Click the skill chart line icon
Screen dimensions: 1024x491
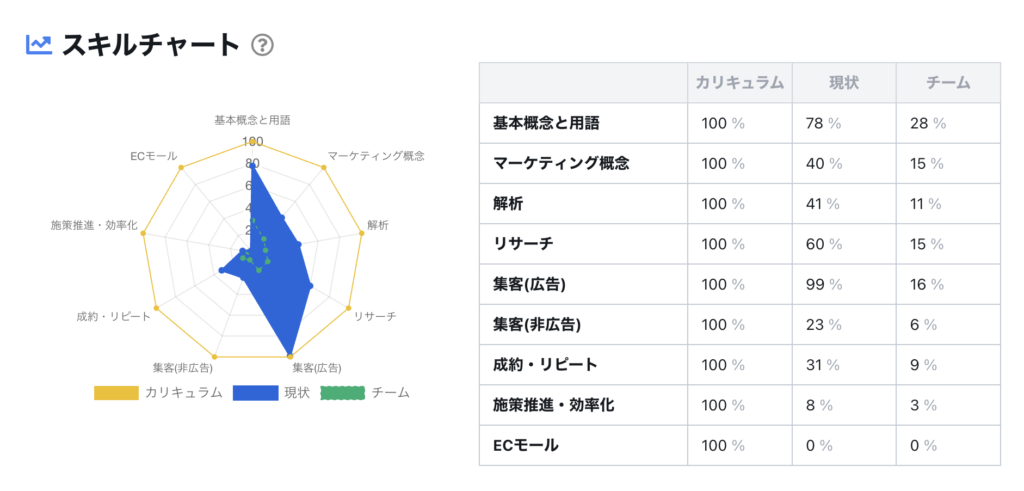tap(39, 44)
